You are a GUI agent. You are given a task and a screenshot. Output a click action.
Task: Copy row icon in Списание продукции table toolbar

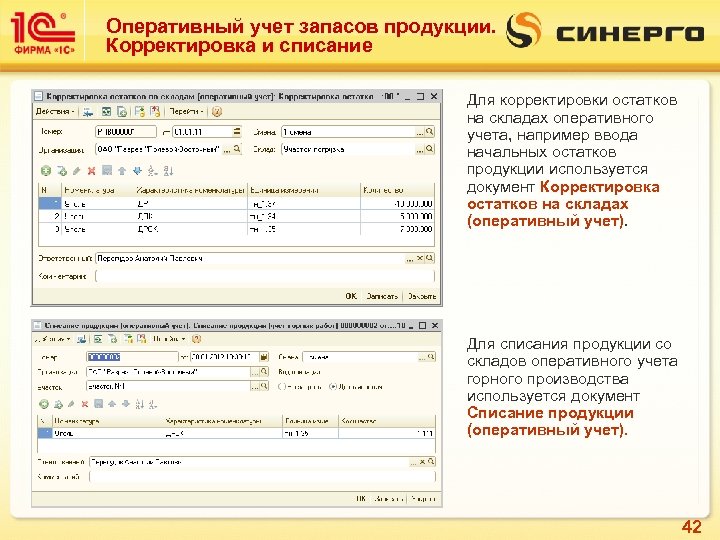58,404
